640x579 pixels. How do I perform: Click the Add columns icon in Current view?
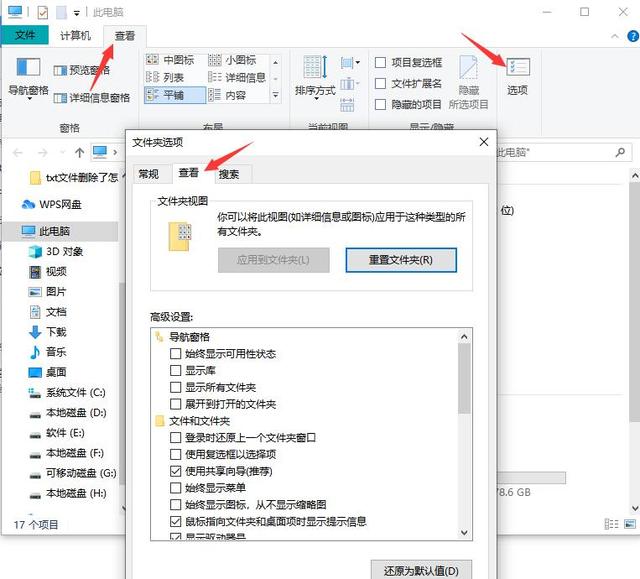coord(349,84)
